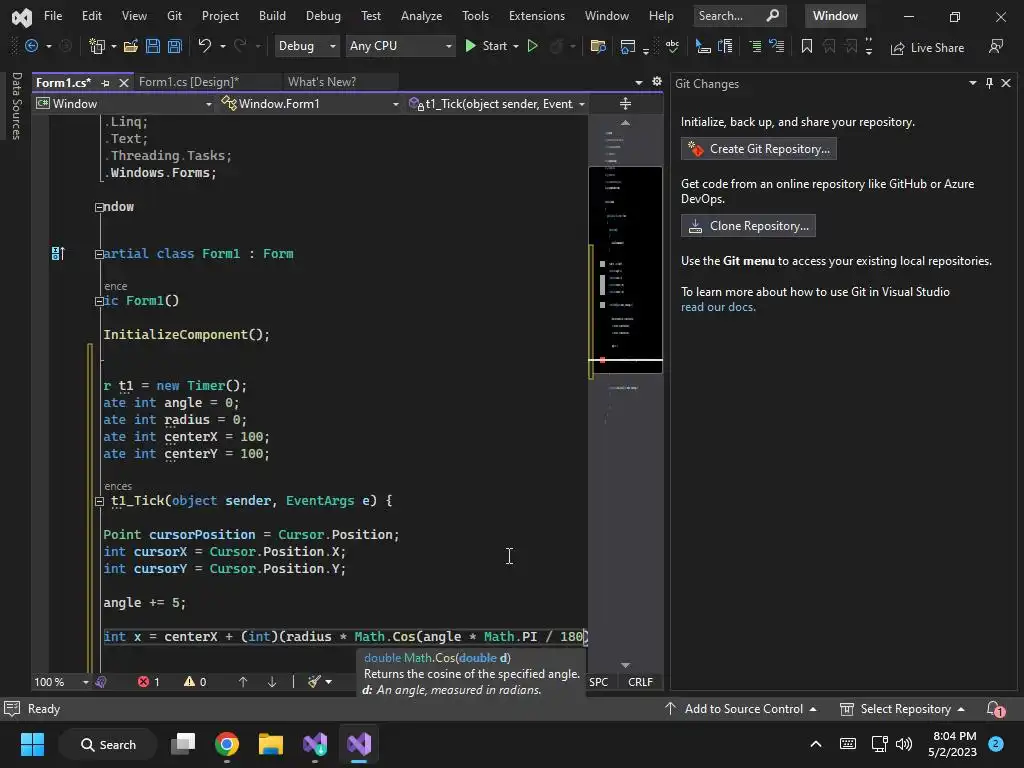Screen dimensions: 1024x768
Task: Click the code health indicator icon beside 100 %
Action: tap(101, 682)
